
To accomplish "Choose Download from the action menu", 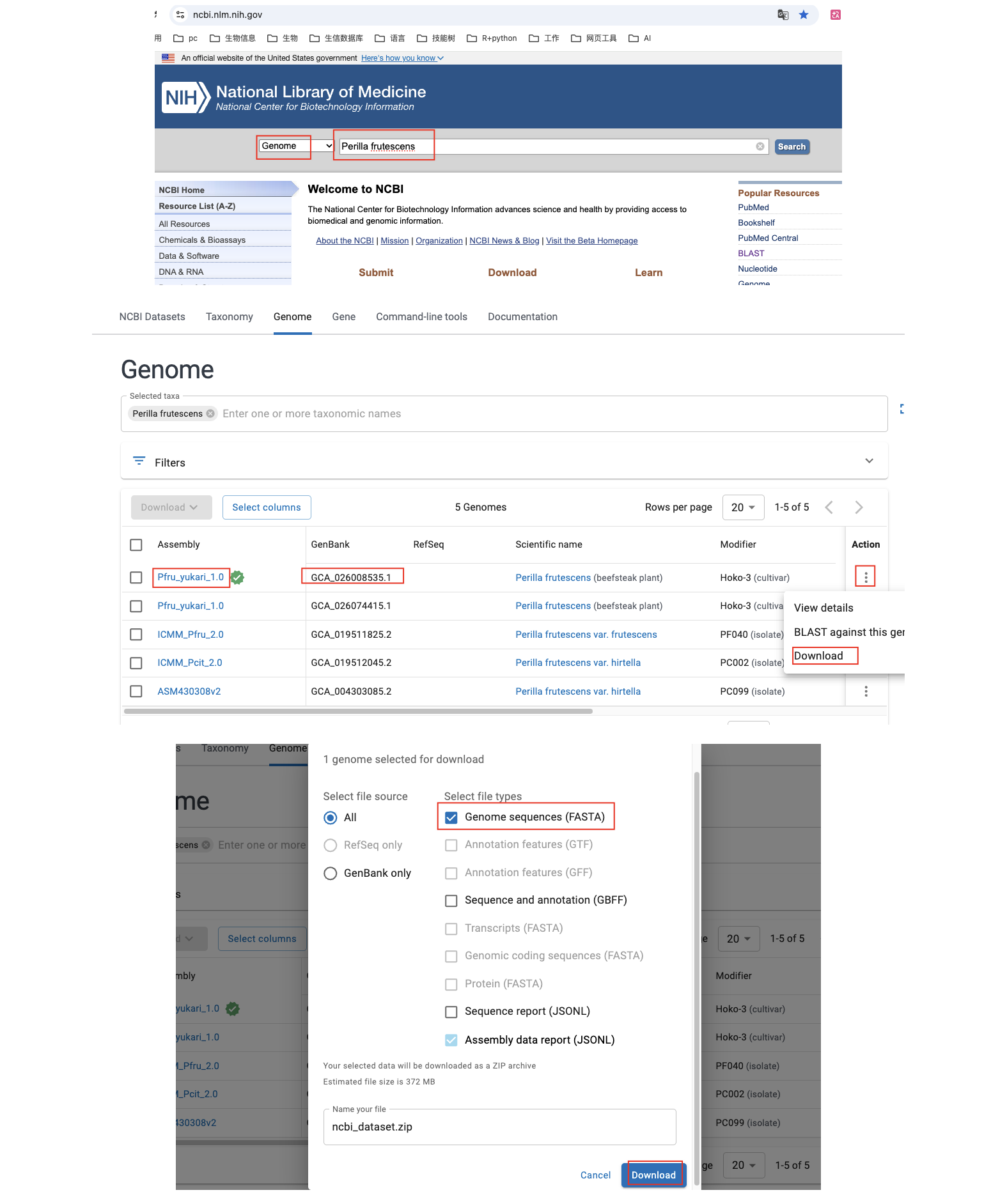I will [x=819, y=656].
